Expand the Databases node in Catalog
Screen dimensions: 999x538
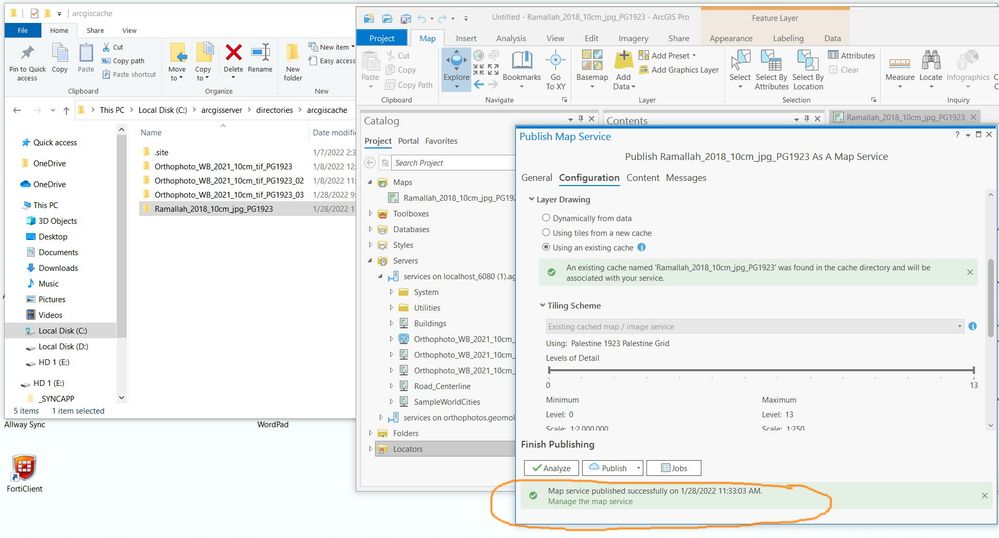click(x=370, y=229)
